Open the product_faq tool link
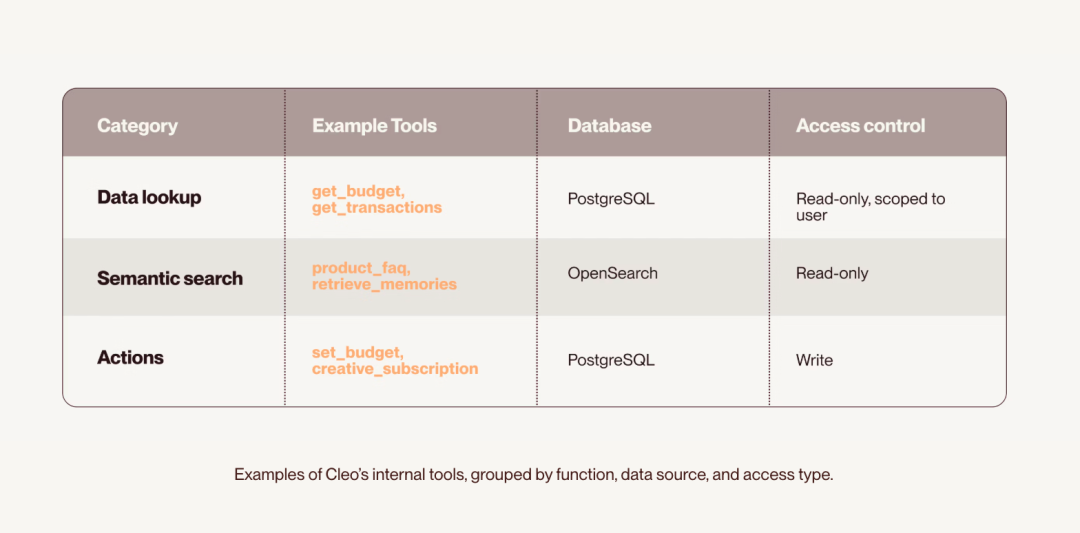1080x533 pixels. pyautogui.click(x=361, y=268)
